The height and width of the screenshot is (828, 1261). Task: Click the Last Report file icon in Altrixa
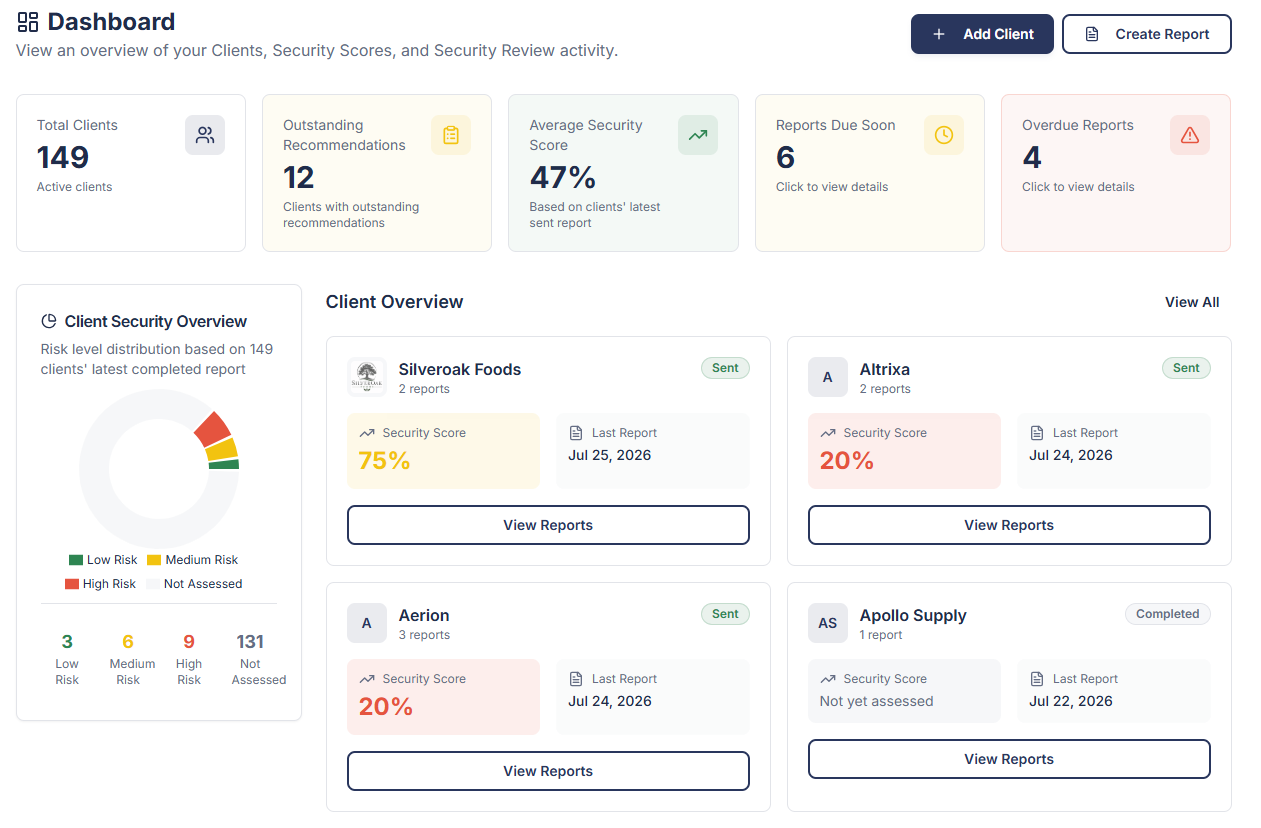click(x=1037, y=433)
